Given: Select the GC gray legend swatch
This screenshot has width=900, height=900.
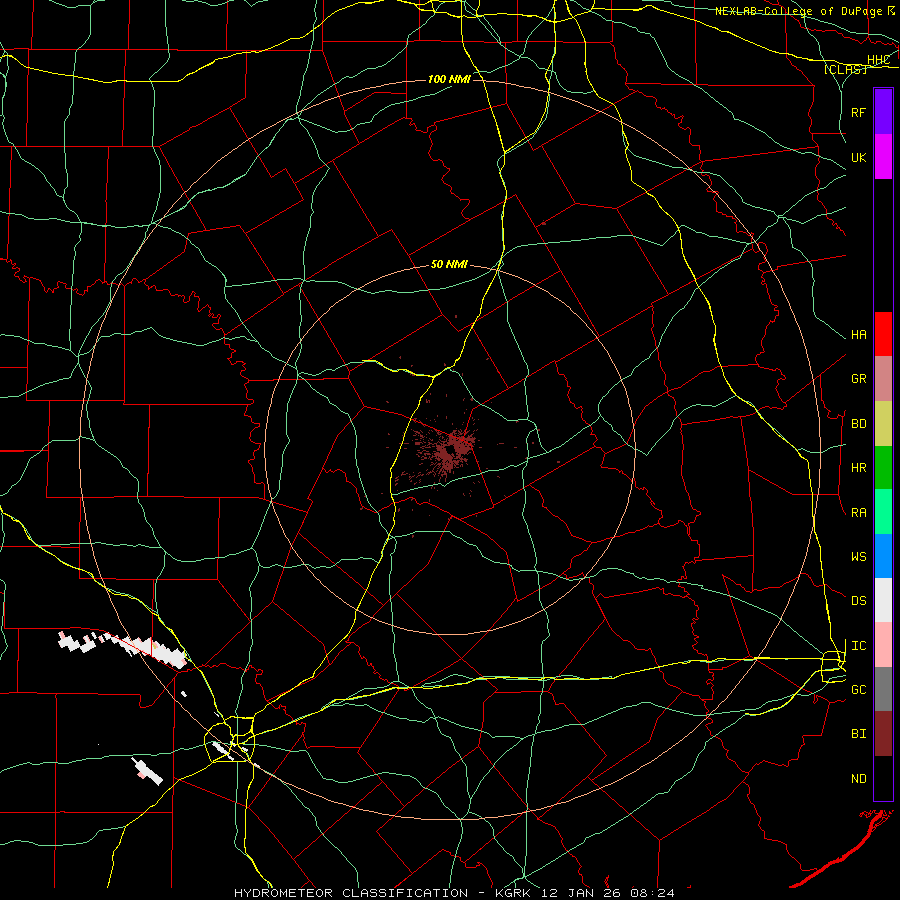Looking at the screenshot, I should (883, 689).
